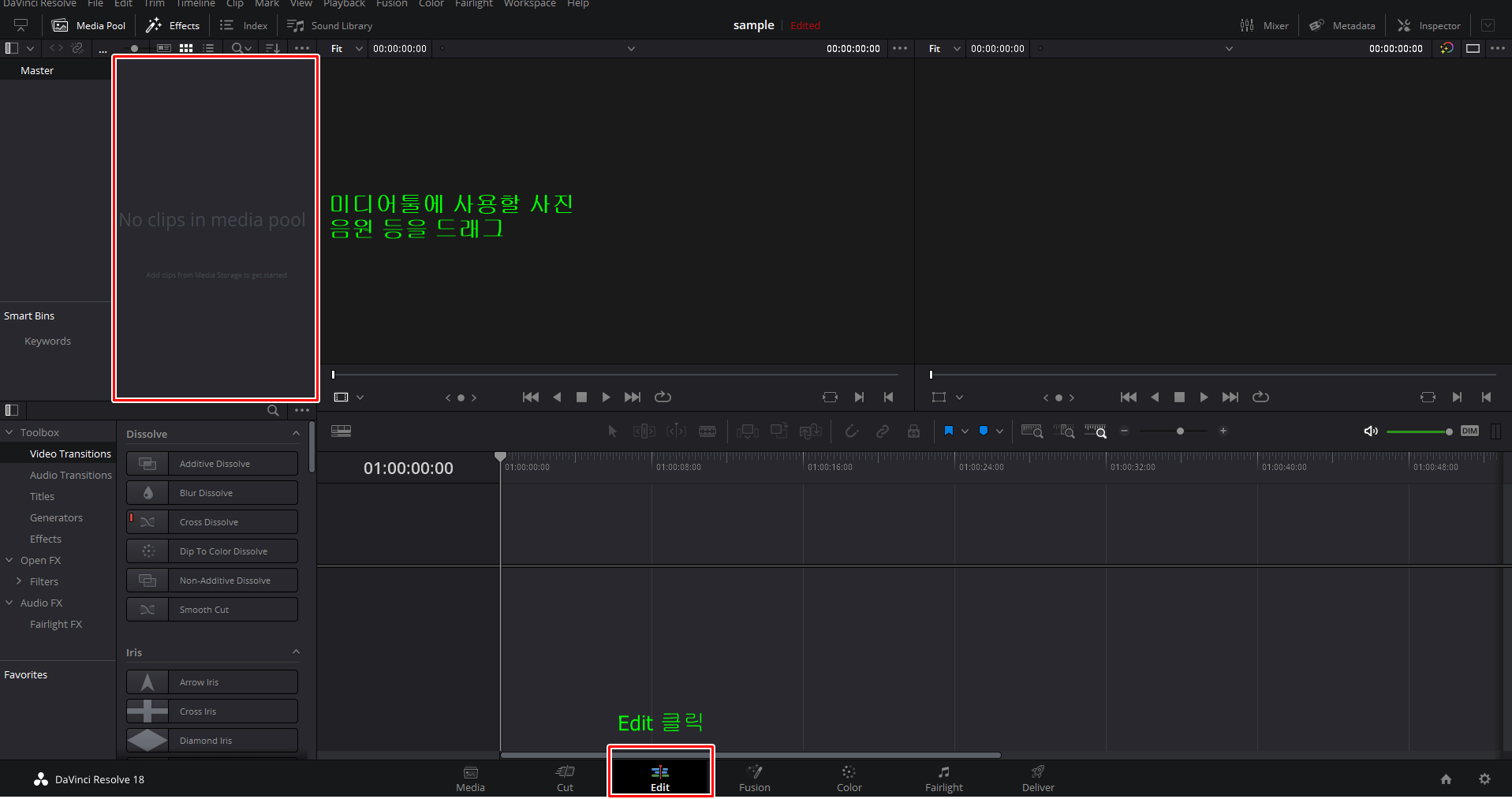Toggle Linked Selection chain icon
The width and height of the screenshot is (1512, 799).
click(883, 431)
